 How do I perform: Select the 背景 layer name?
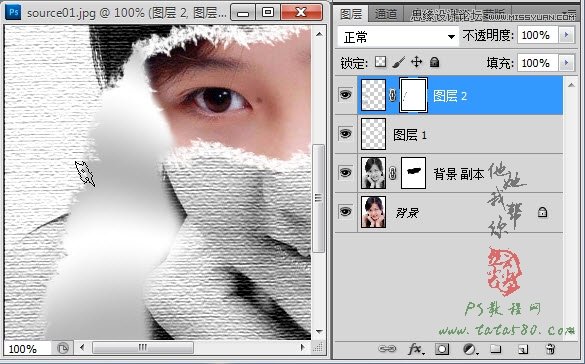click(x=407, y=213)
